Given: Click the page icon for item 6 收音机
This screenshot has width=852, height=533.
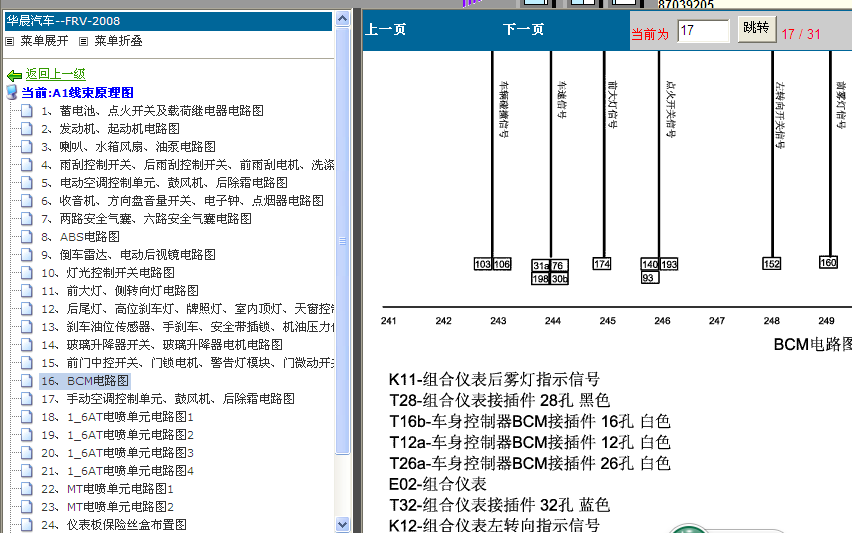Looking at the screenshot, I should (x=27, y=200).
